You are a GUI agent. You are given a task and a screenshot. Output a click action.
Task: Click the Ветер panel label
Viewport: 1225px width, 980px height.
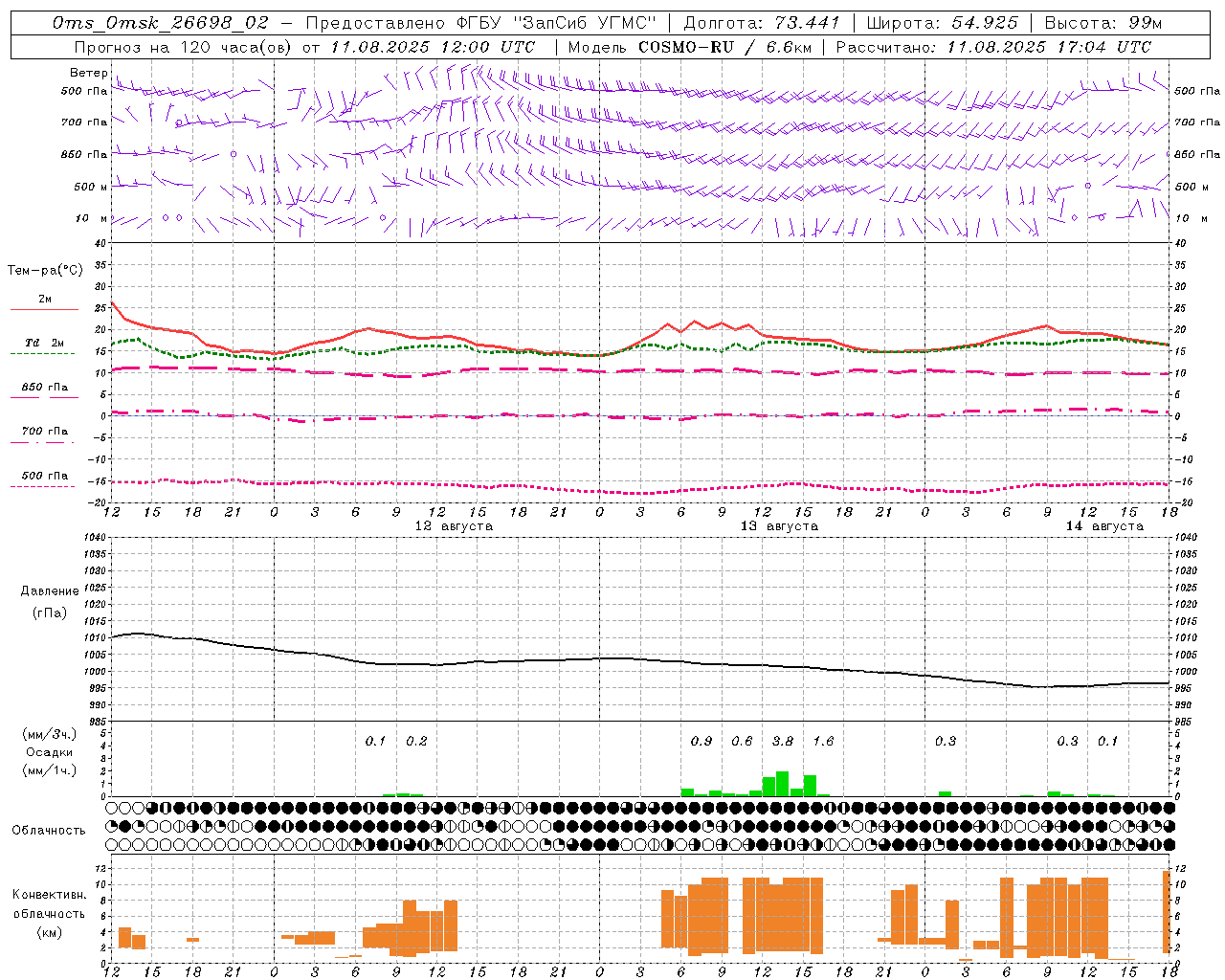pyautogui.click(x=88, y=73)
